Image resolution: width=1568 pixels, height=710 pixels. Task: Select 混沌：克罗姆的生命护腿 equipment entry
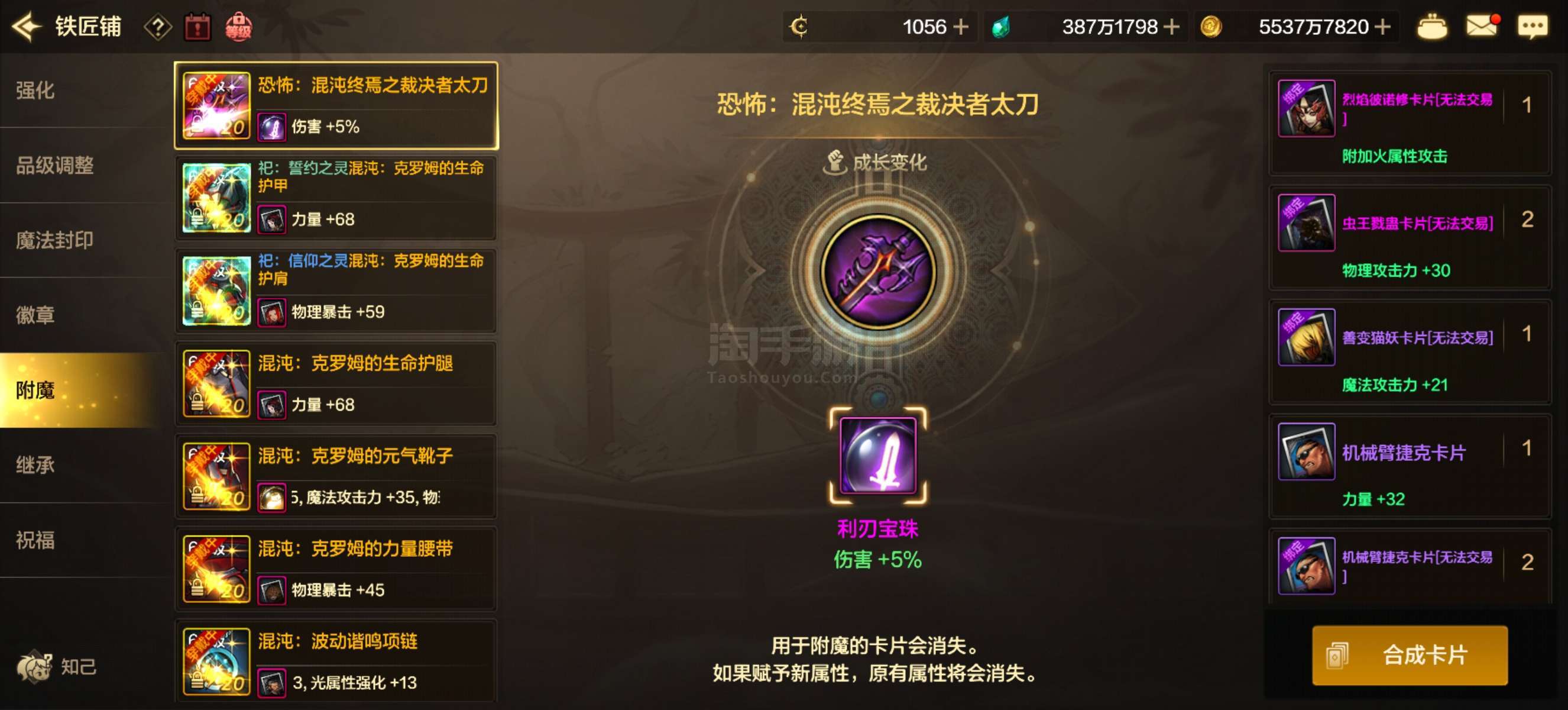tap(336, 383)
